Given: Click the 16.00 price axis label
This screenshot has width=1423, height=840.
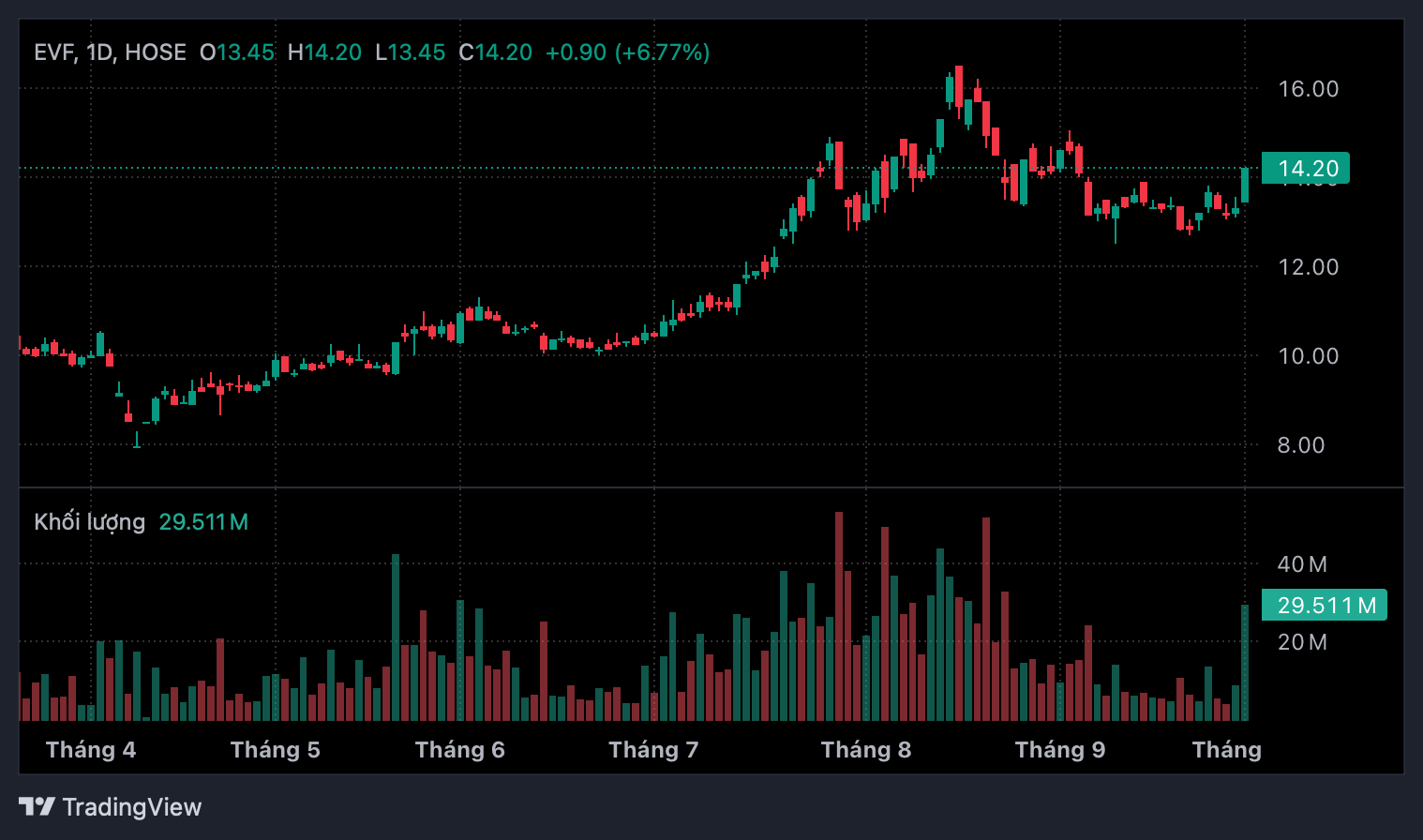Looking at the screenshot, I should pyautogui.click(x=1309, y=89).
